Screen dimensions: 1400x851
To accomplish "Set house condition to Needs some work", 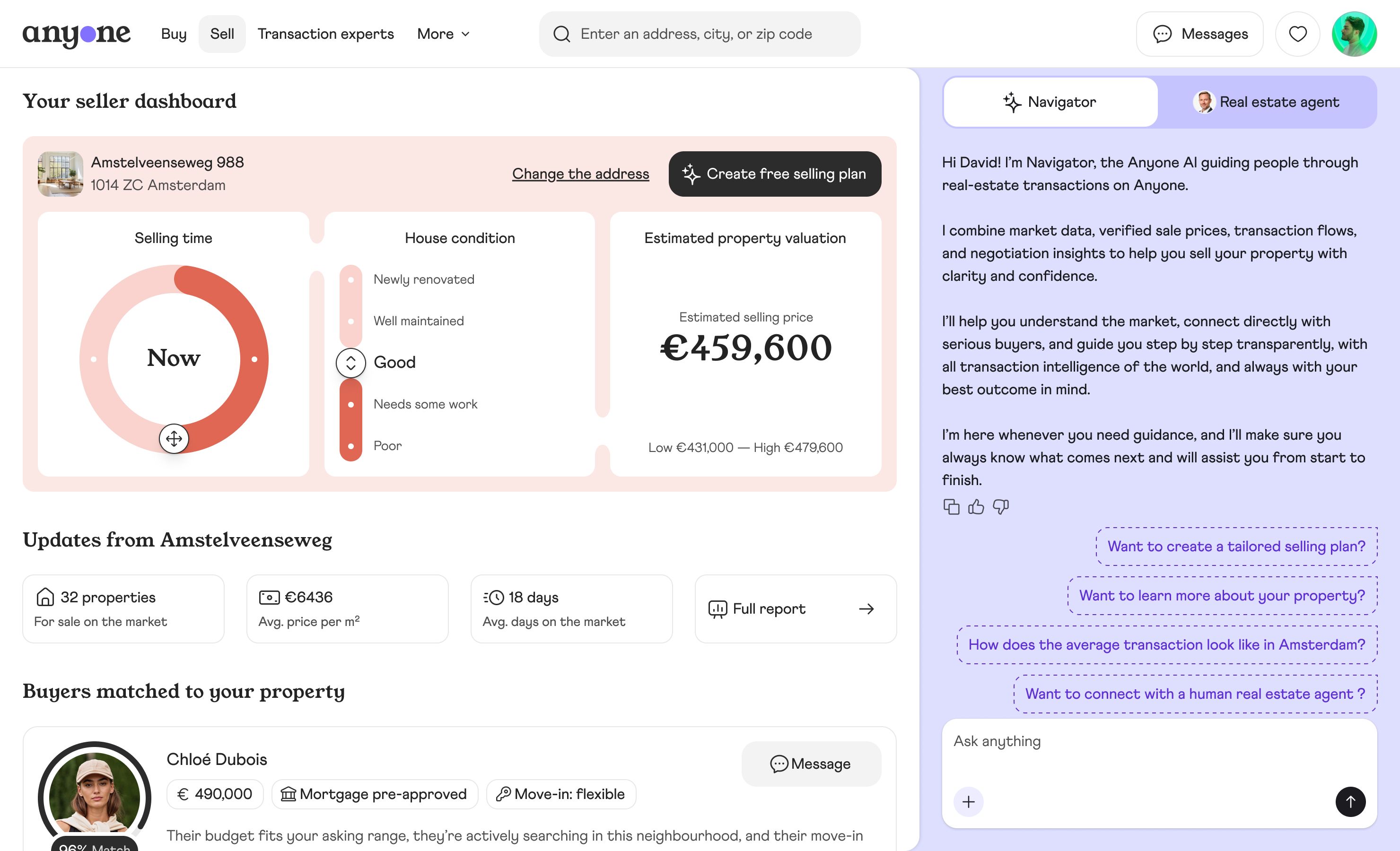I will 425,405.
